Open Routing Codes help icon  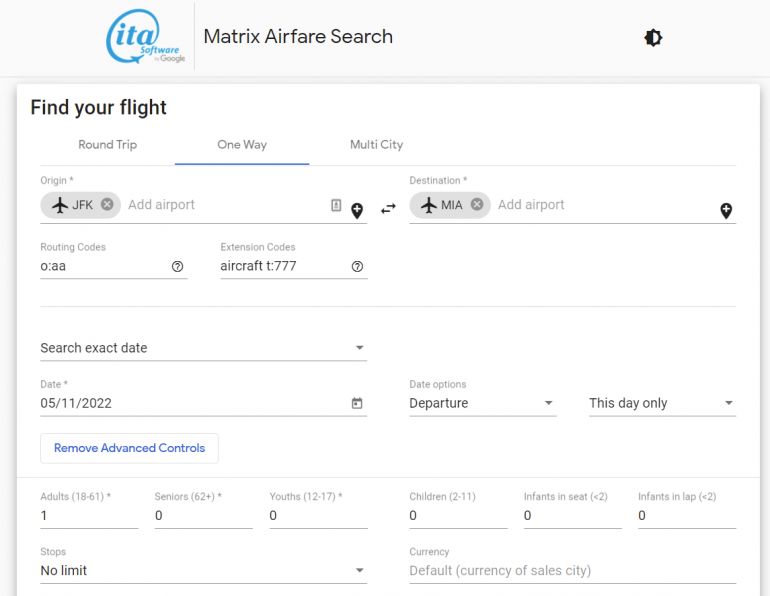pos(177,267)
